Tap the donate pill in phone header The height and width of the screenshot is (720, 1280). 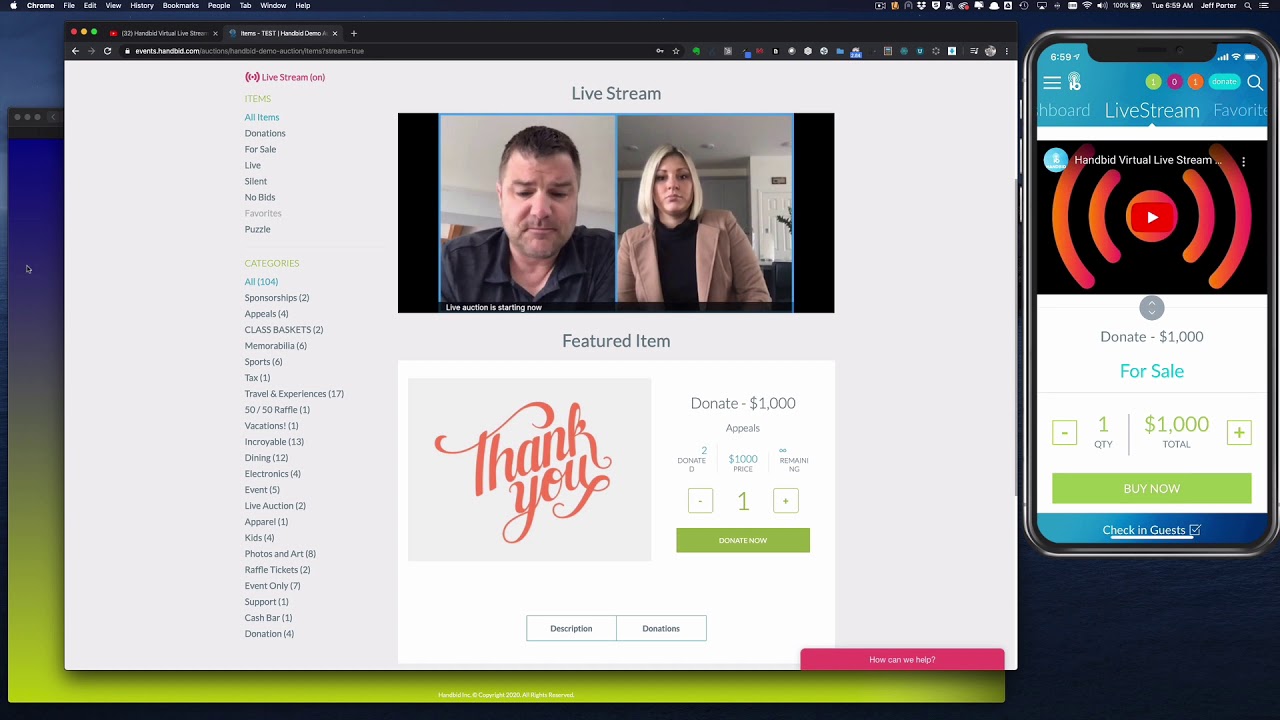pyautogui.click(x=1224, y=82)
